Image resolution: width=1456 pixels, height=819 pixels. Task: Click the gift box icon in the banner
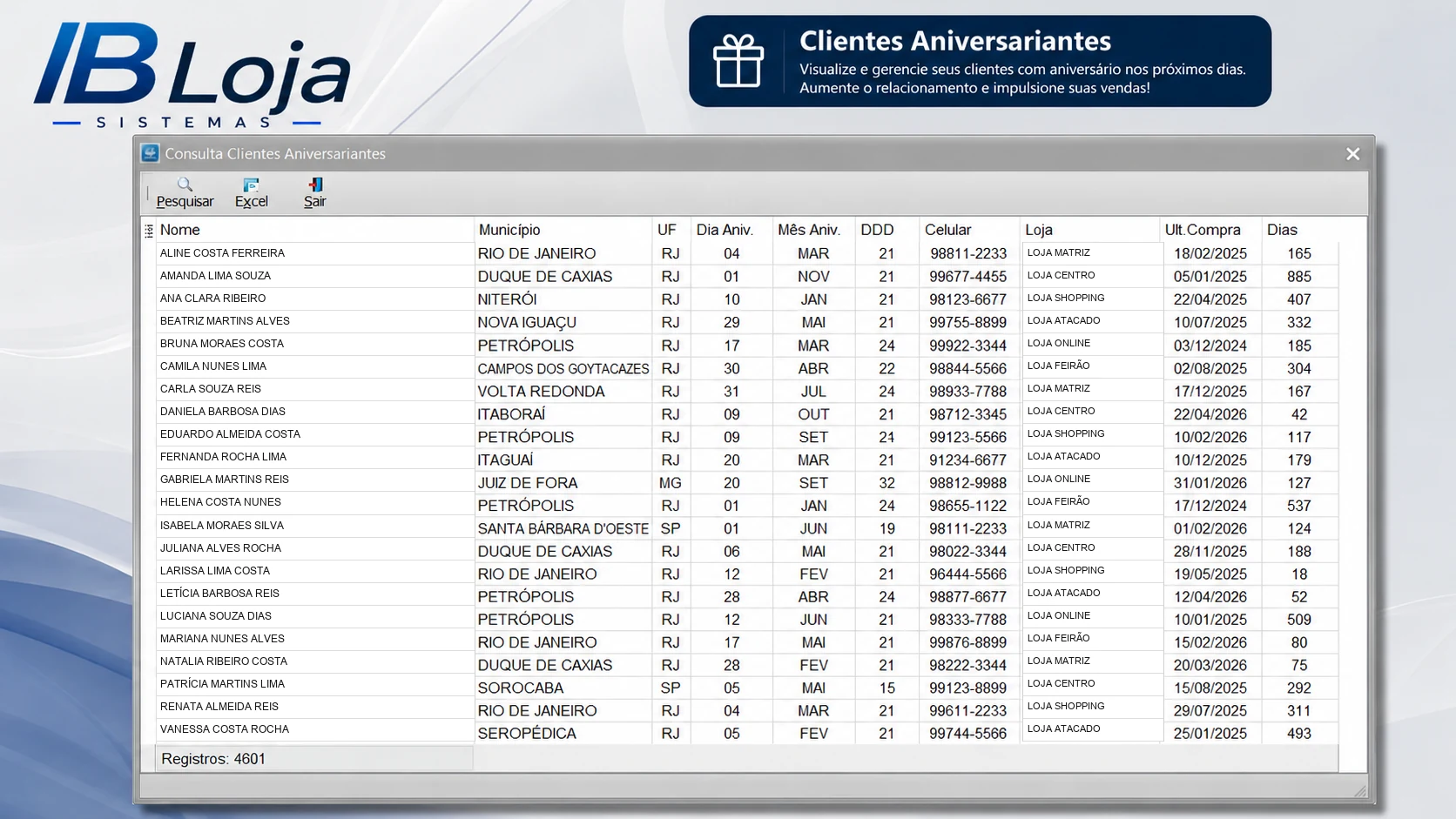[738, 61]
